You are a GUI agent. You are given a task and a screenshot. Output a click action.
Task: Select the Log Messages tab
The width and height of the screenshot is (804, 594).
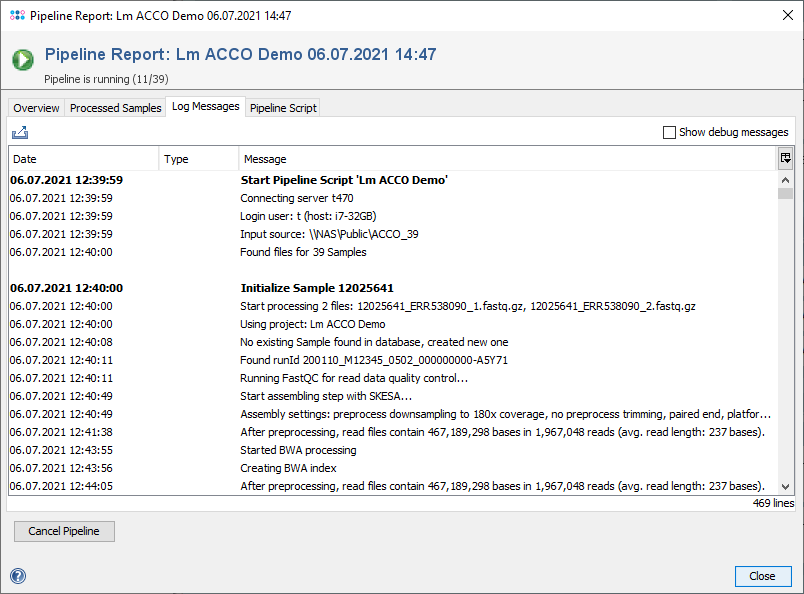(205, 107)
